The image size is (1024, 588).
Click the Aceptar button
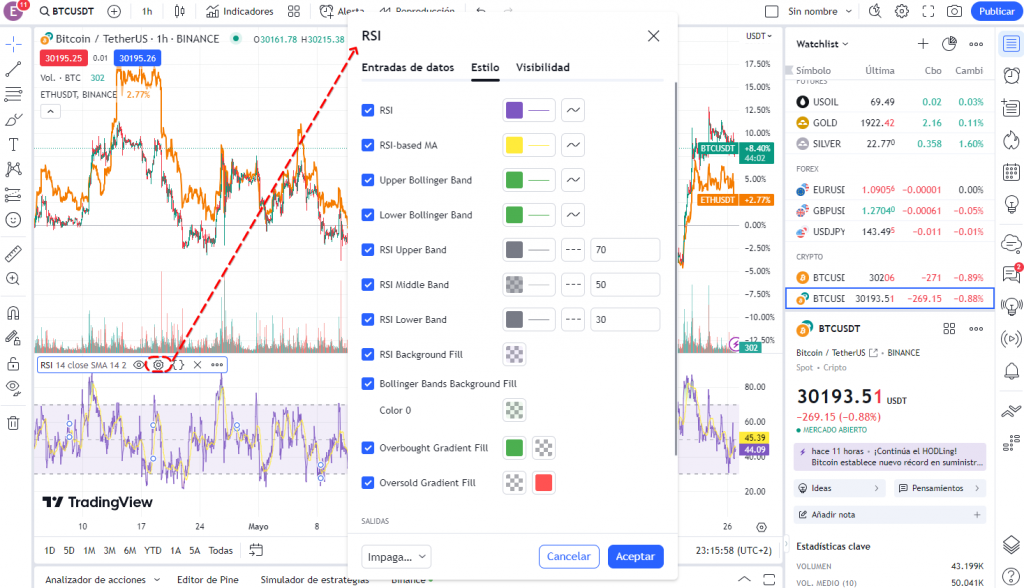634,555
